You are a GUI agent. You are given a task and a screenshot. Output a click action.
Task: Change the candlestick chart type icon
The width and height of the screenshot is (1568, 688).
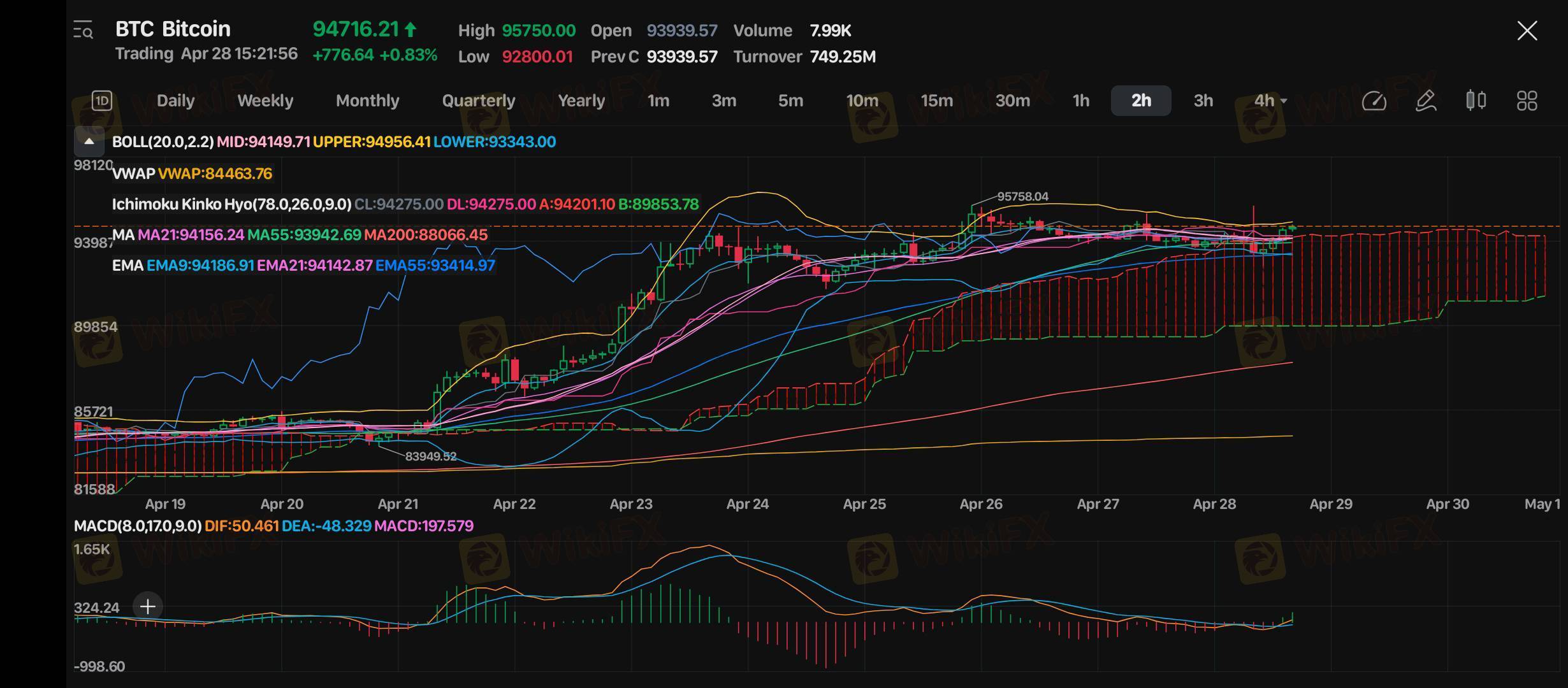(1476, 101)
